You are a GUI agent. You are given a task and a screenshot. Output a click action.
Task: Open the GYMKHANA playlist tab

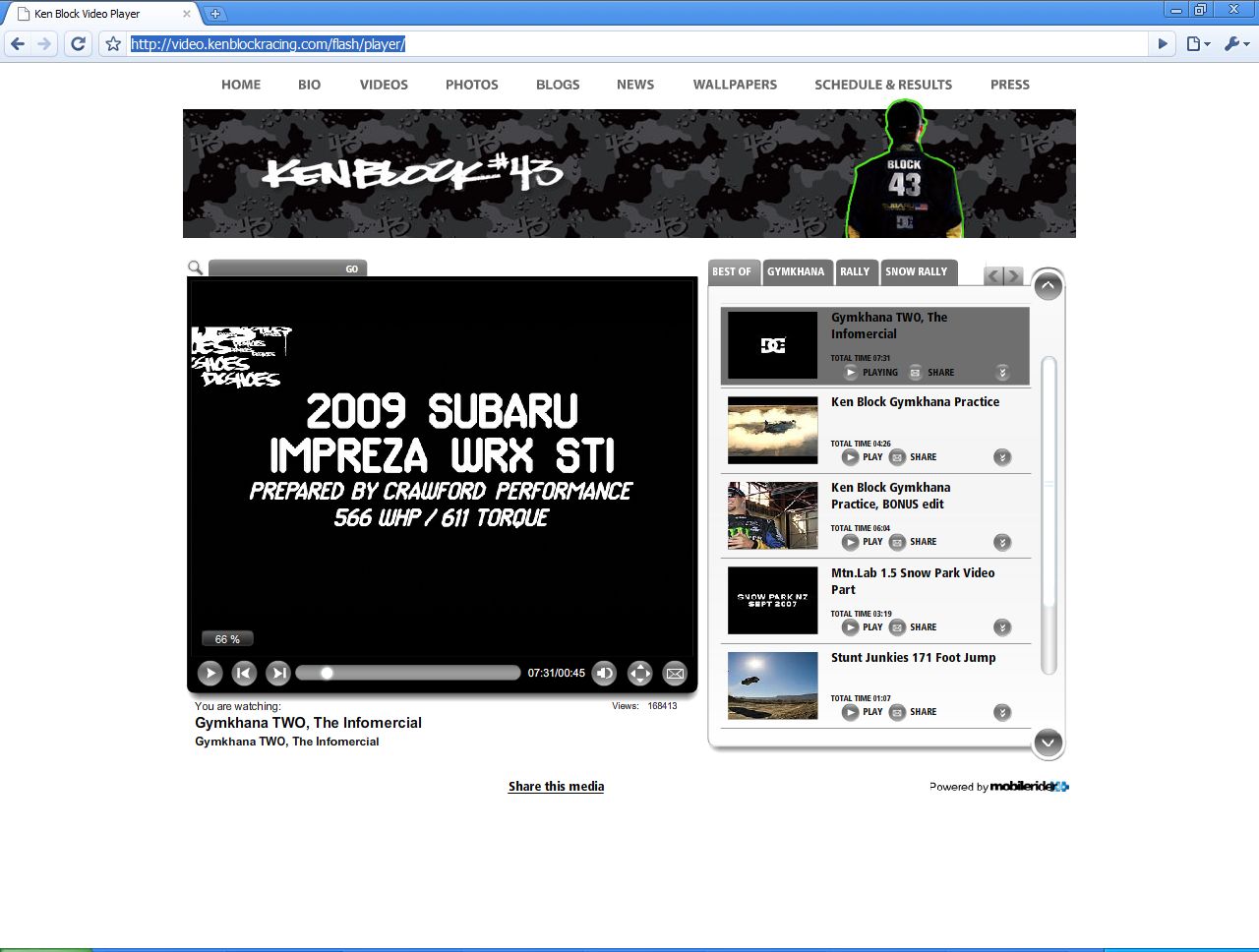(796, 271)
